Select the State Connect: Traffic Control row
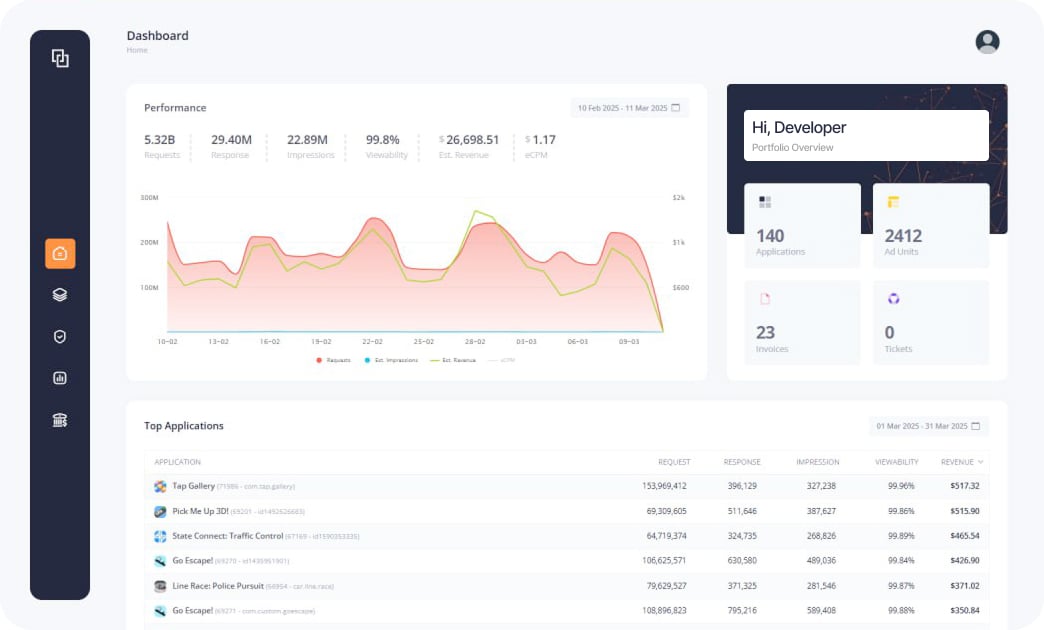This screenshot has width=1044, height=630. (566, 536)
